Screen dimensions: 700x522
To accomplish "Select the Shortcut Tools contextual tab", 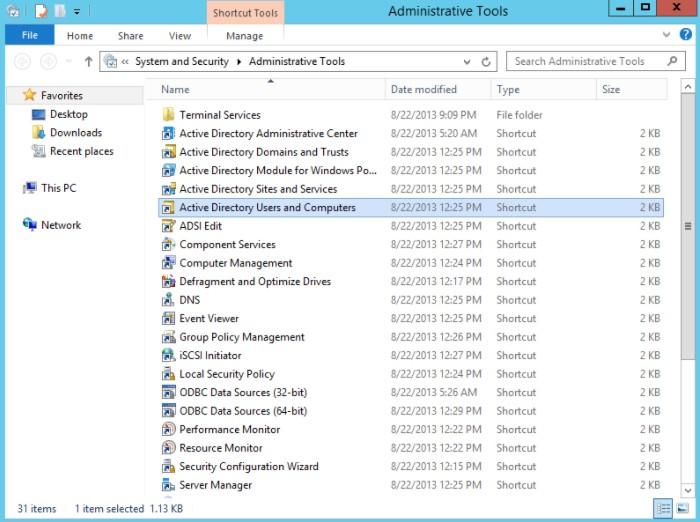I will click(246, 13).
